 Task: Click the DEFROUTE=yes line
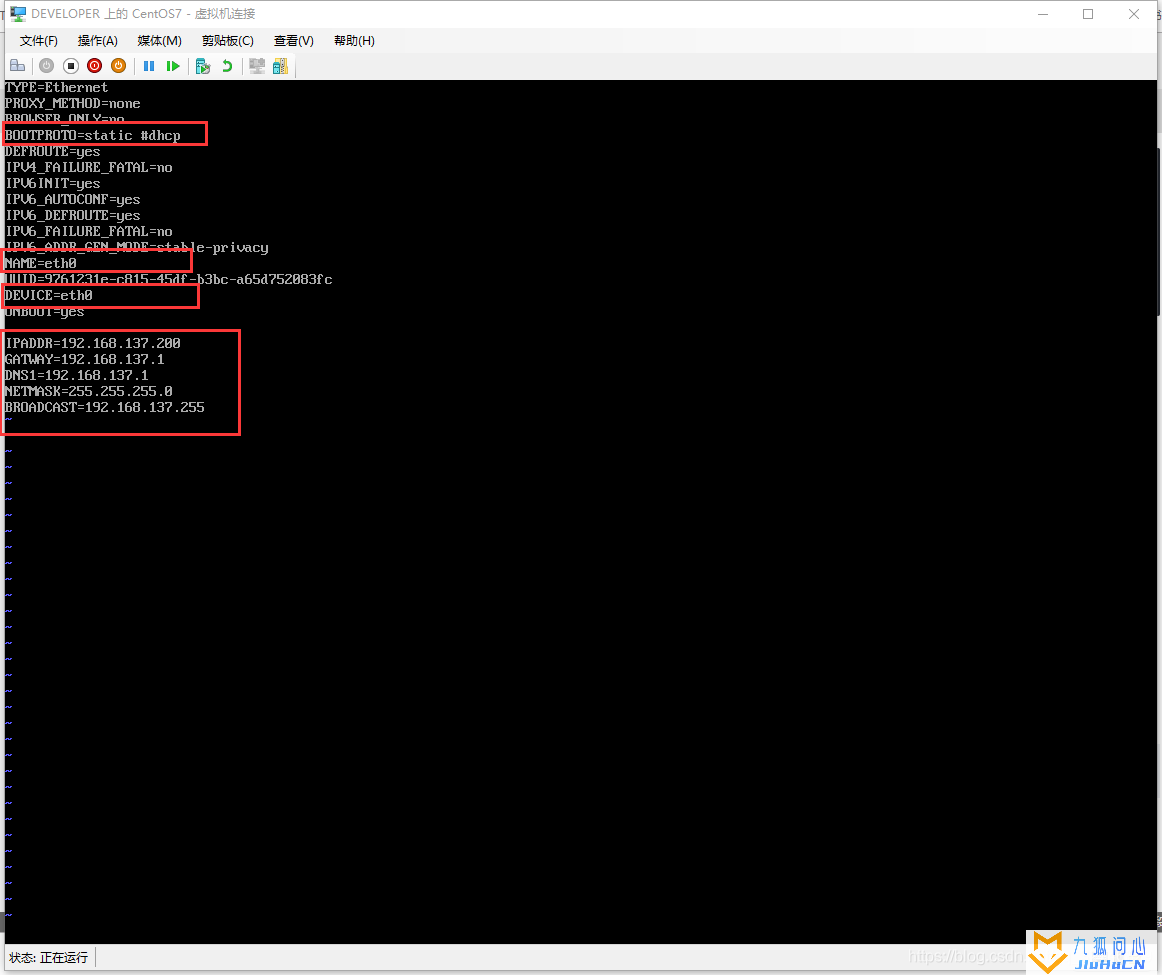pos(53,152)
